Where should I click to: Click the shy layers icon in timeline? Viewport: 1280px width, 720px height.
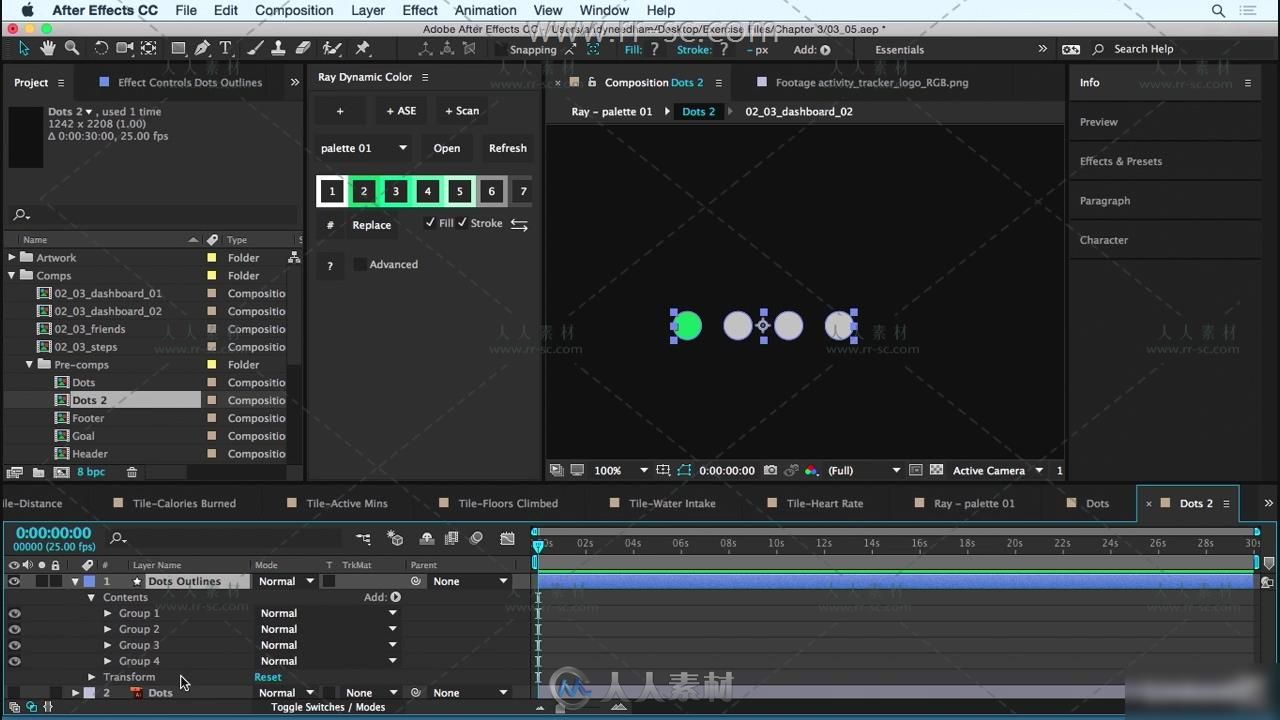427,539
